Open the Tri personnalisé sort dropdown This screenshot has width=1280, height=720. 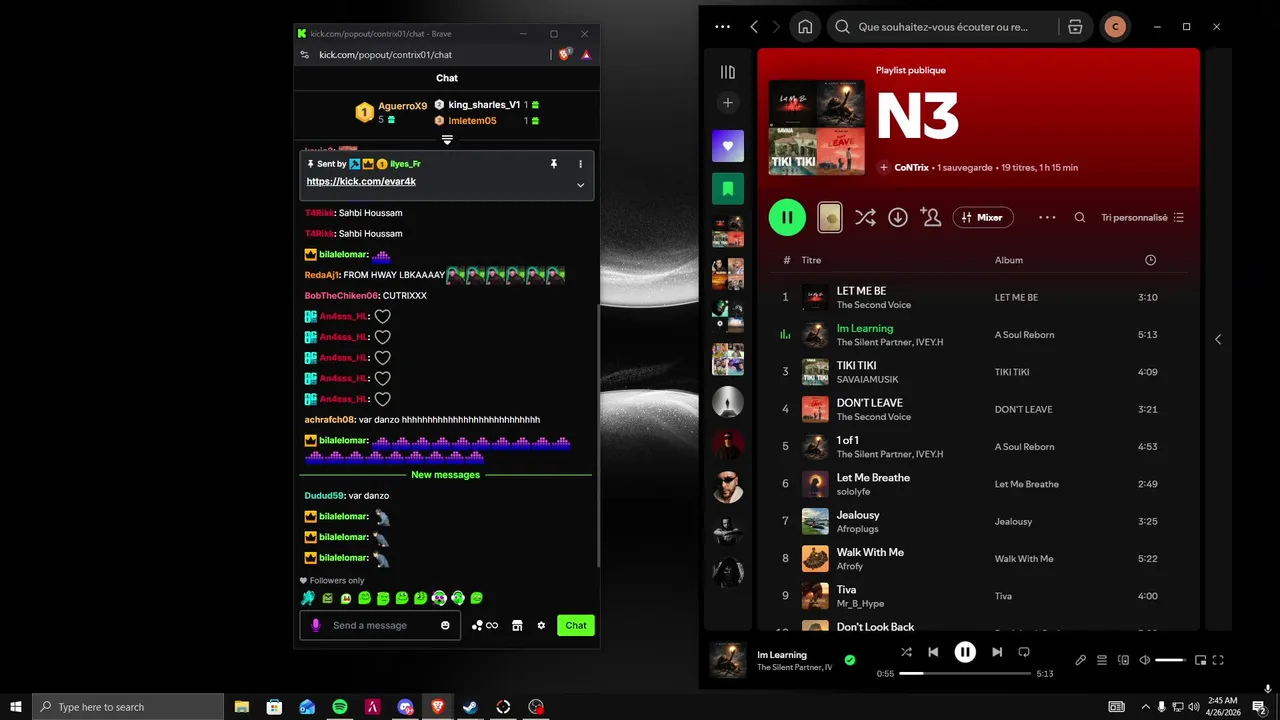1142,217
